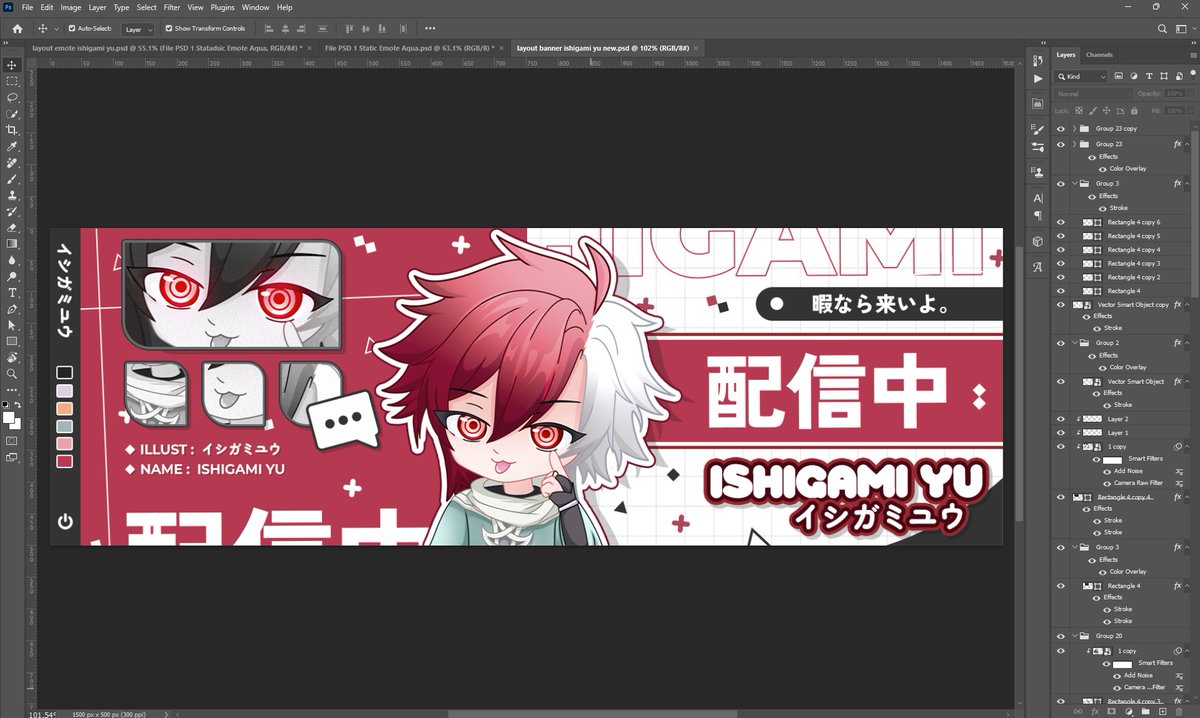Screen dimensions: 1200x718
Task: Select the Rectangular Marquee tool
Action: pos(12,81)
